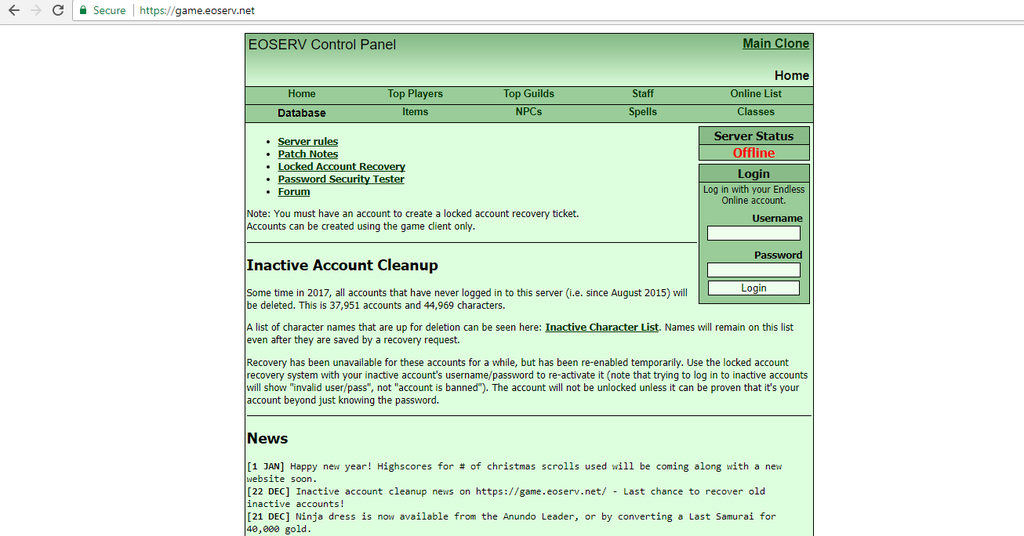The width and height of the screenshot is (1024, 536).
Task: Open the Inactive Character List link
Action: point(601,328)
